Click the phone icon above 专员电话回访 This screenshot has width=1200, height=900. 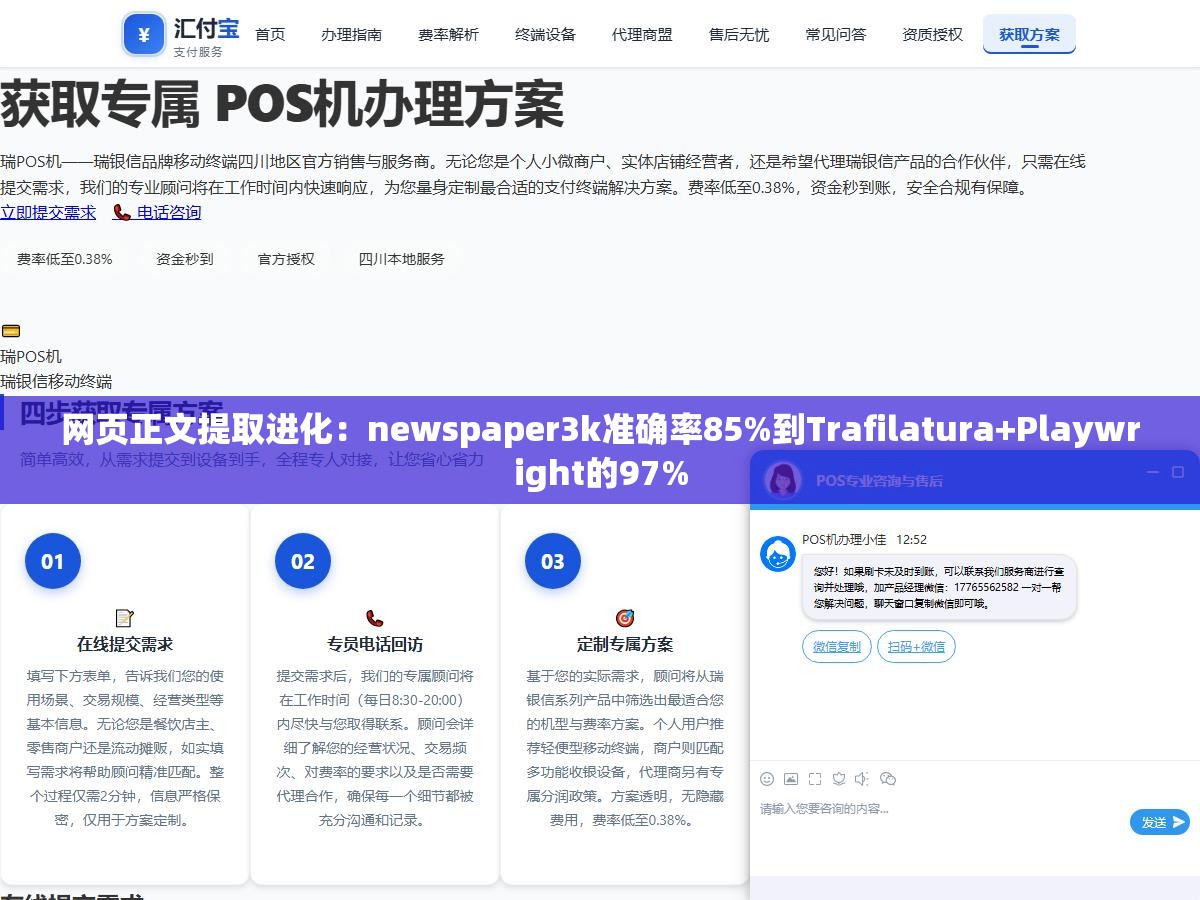(375, 618)
